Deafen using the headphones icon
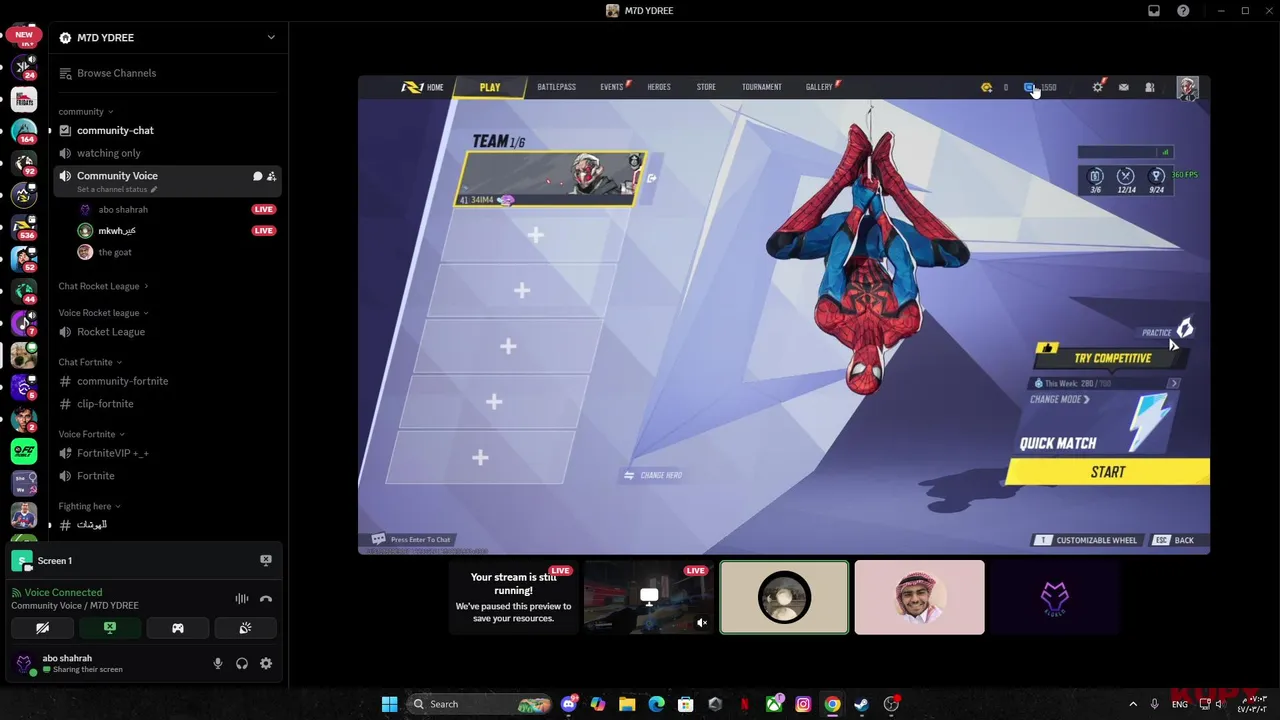The width and height of the screenshot is (1280, 720). [242, 663]
